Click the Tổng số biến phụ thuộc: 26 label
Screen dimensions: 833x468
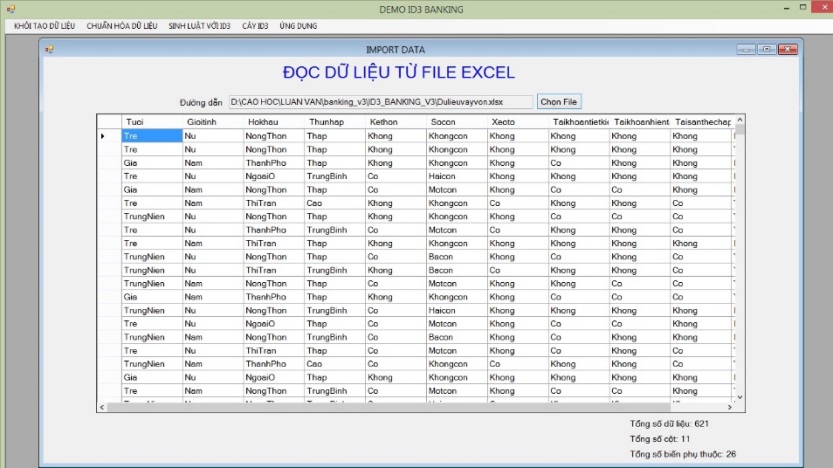(x=683, y=454)
